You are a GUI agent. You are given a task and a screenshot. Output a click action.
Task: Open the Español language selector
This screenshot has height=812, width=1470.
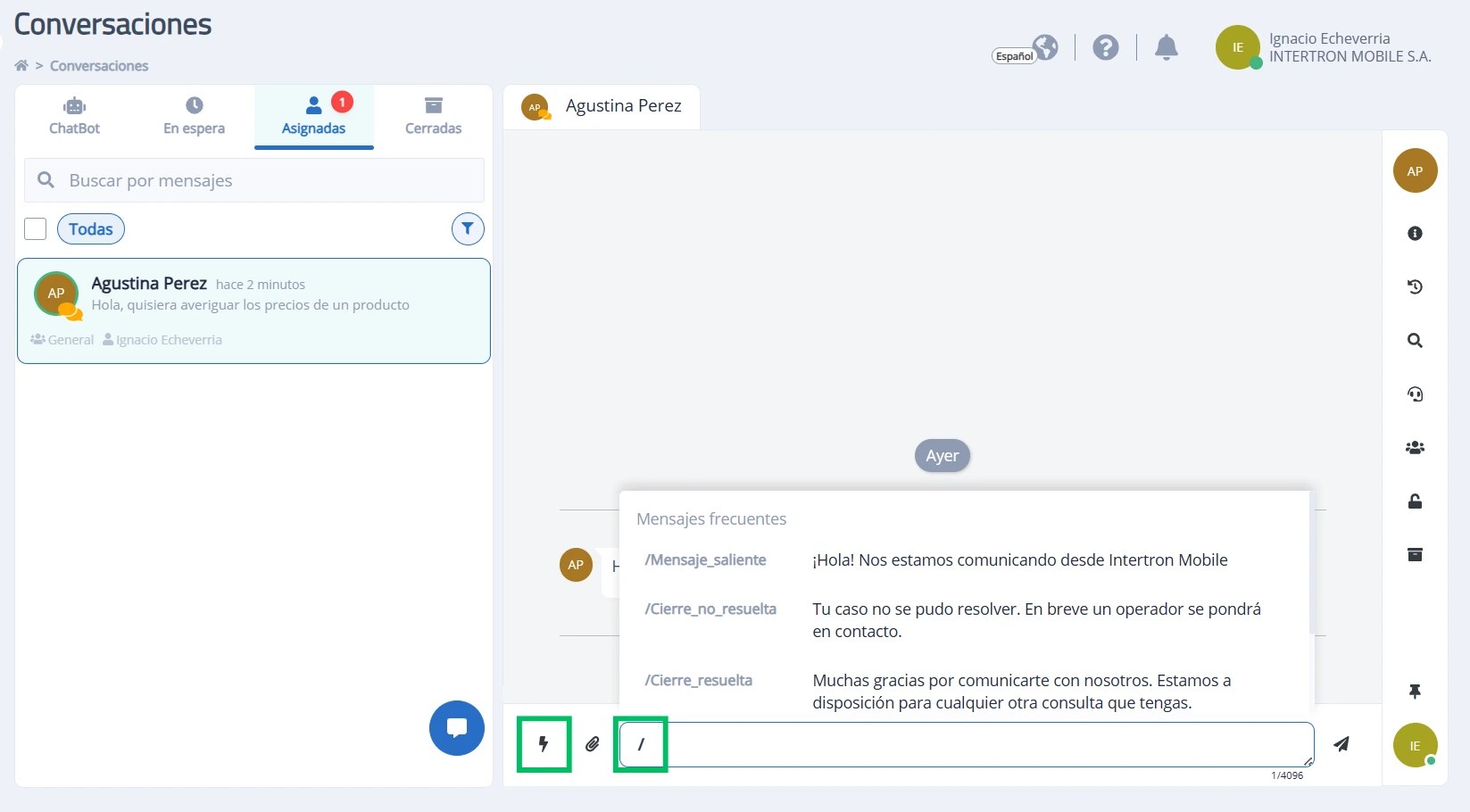pyautogui.click(x=1026, y=49)
